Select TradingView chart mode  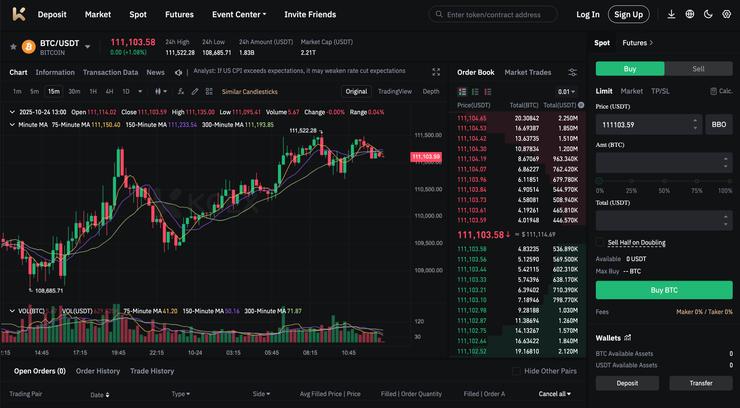(x=395, y=92)
